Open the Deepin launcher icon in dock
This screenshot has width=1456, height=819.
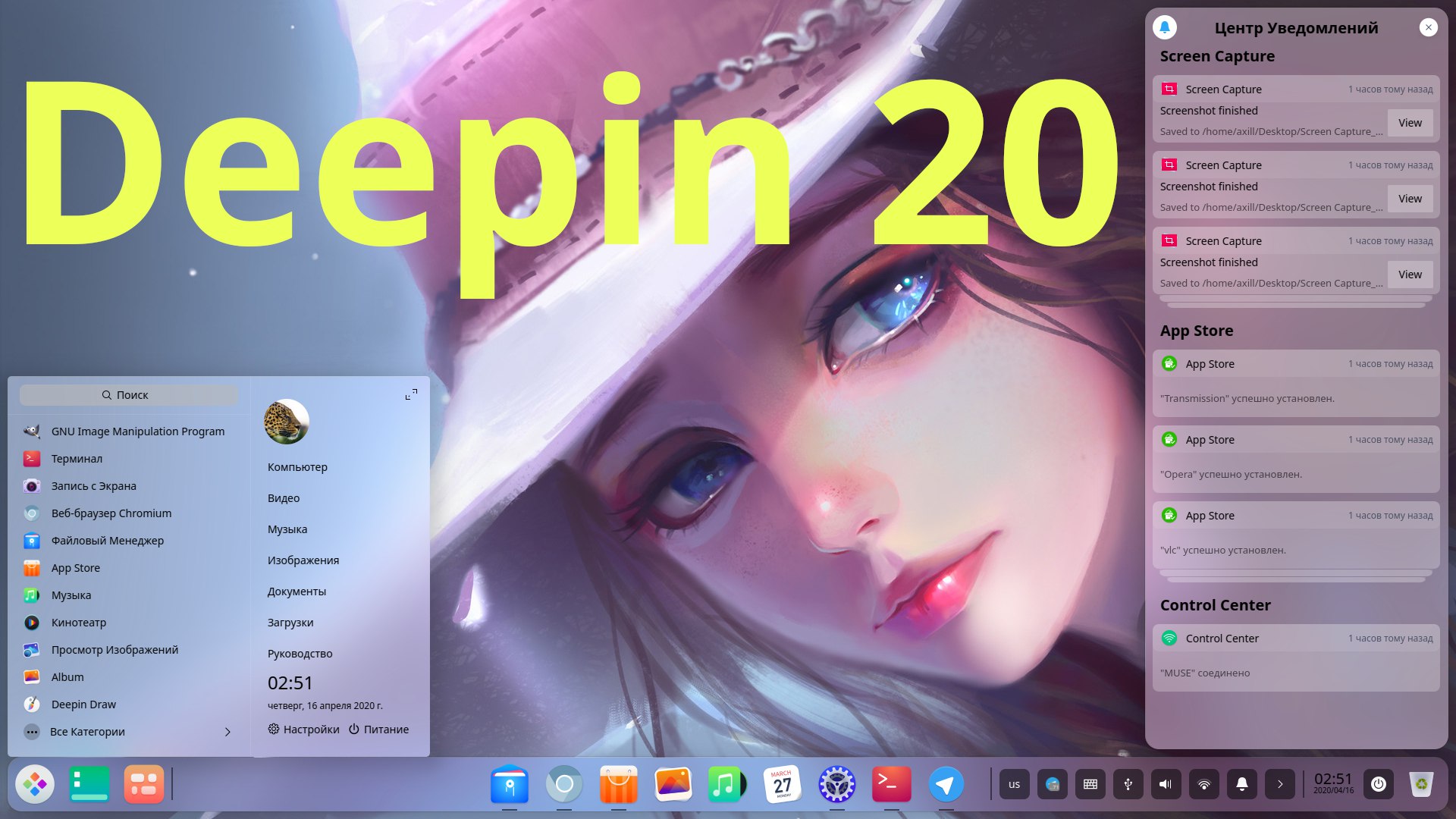[35, 784]
